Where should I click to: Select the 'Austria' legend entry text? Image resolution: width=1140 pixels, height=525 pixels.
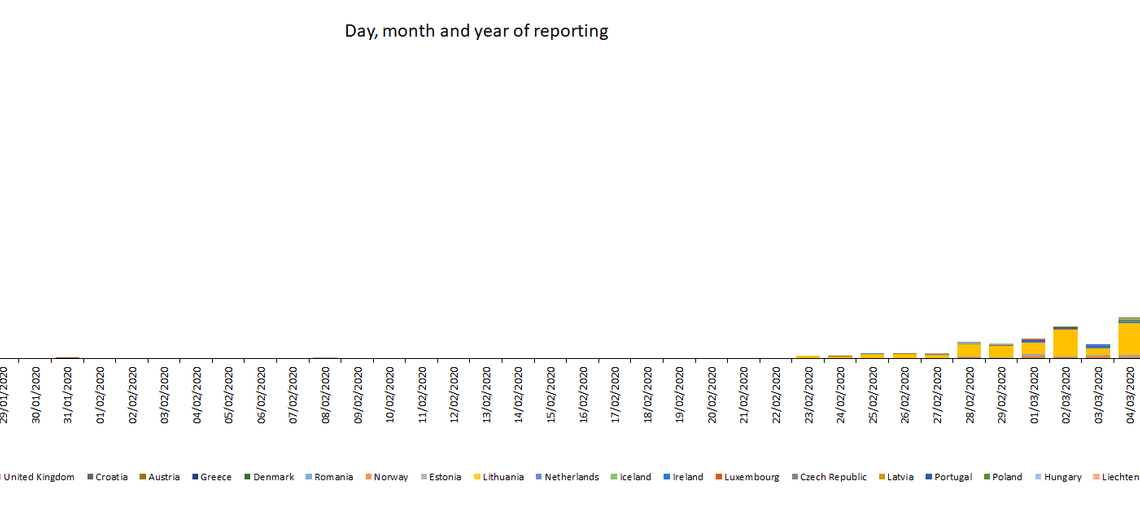tap(164, 477)
